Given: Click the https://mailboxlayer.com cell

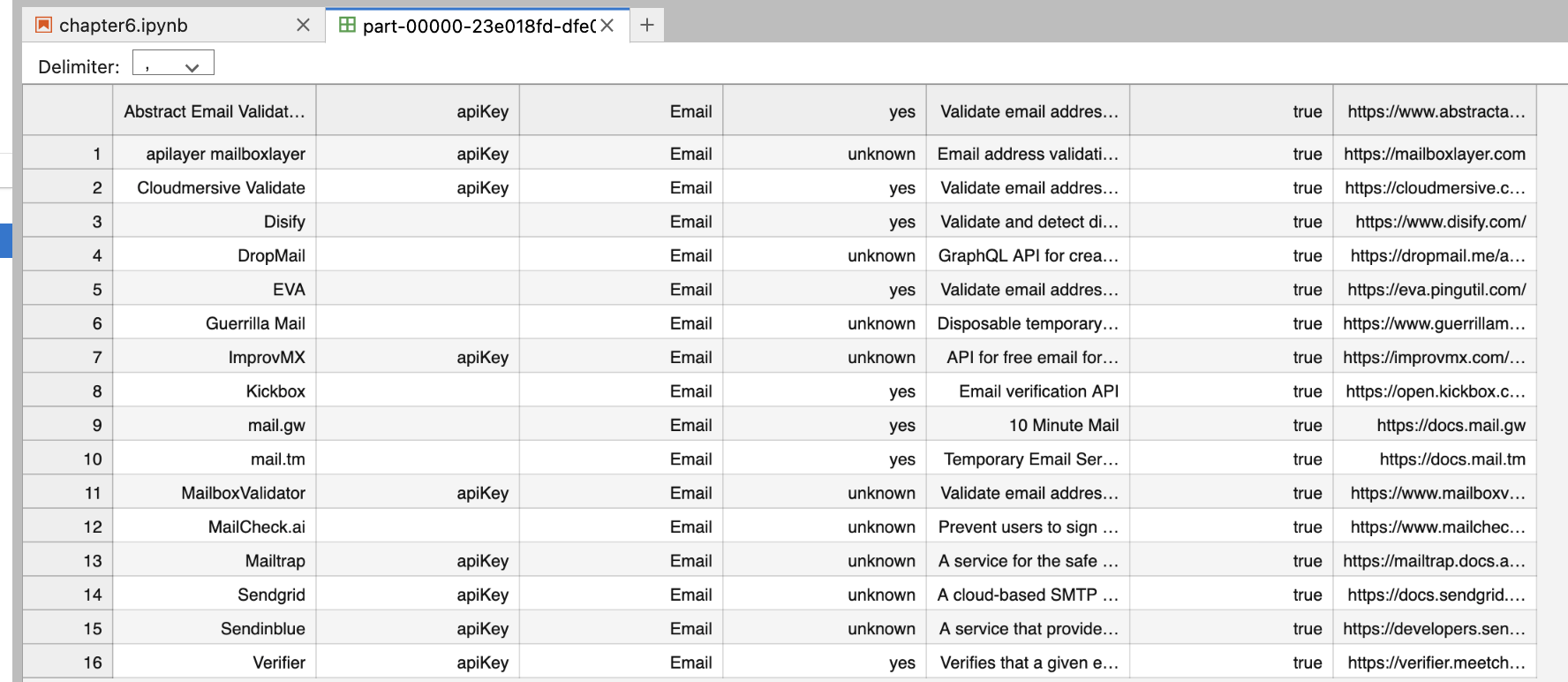Looking at the screenshot, I should tap(1434, 154).
